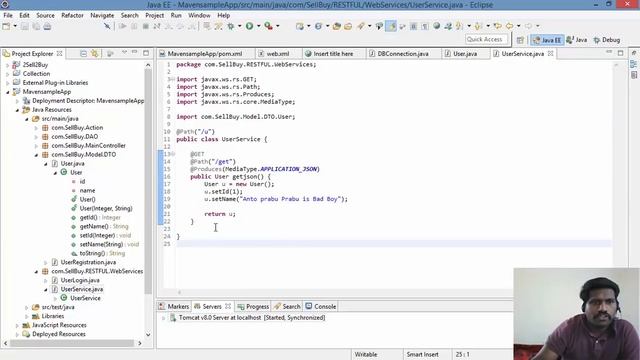The image size is (640, 360).
Task: Open dropdown next to Run button
Action: 258,26
